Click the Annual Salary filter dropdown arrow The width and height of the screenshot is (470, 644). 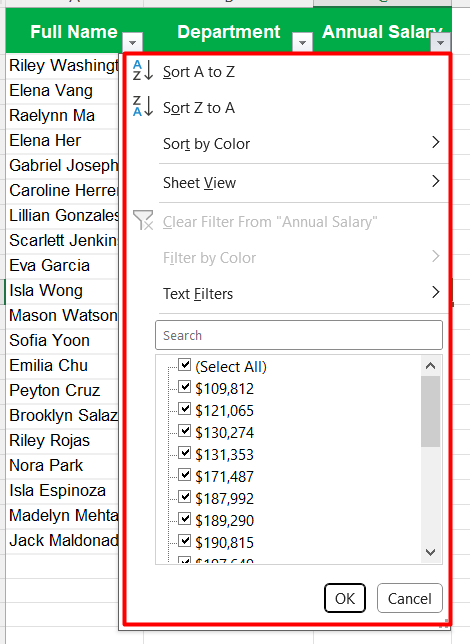click(x=440, y=42)
